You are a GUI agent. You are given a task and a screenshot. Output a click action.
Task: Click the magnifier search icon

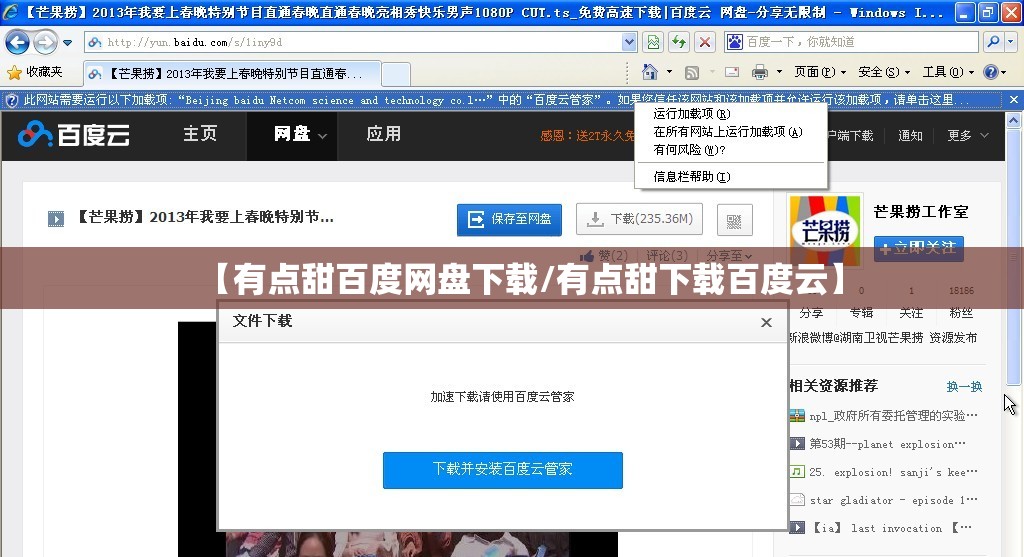point(993,42)
